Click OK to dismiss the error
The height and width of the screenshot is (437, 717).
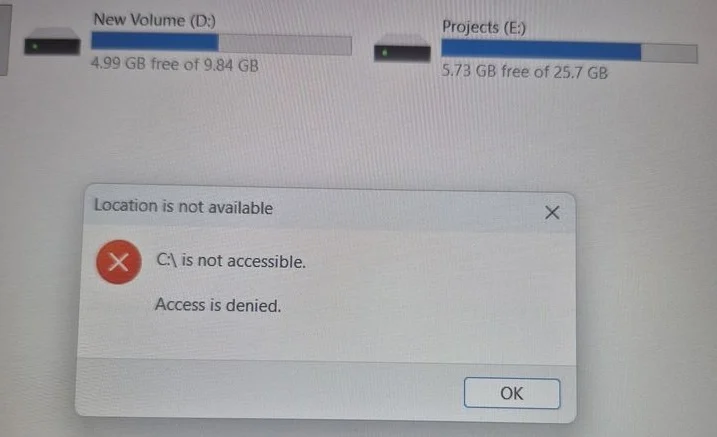[x=512, y=393]
